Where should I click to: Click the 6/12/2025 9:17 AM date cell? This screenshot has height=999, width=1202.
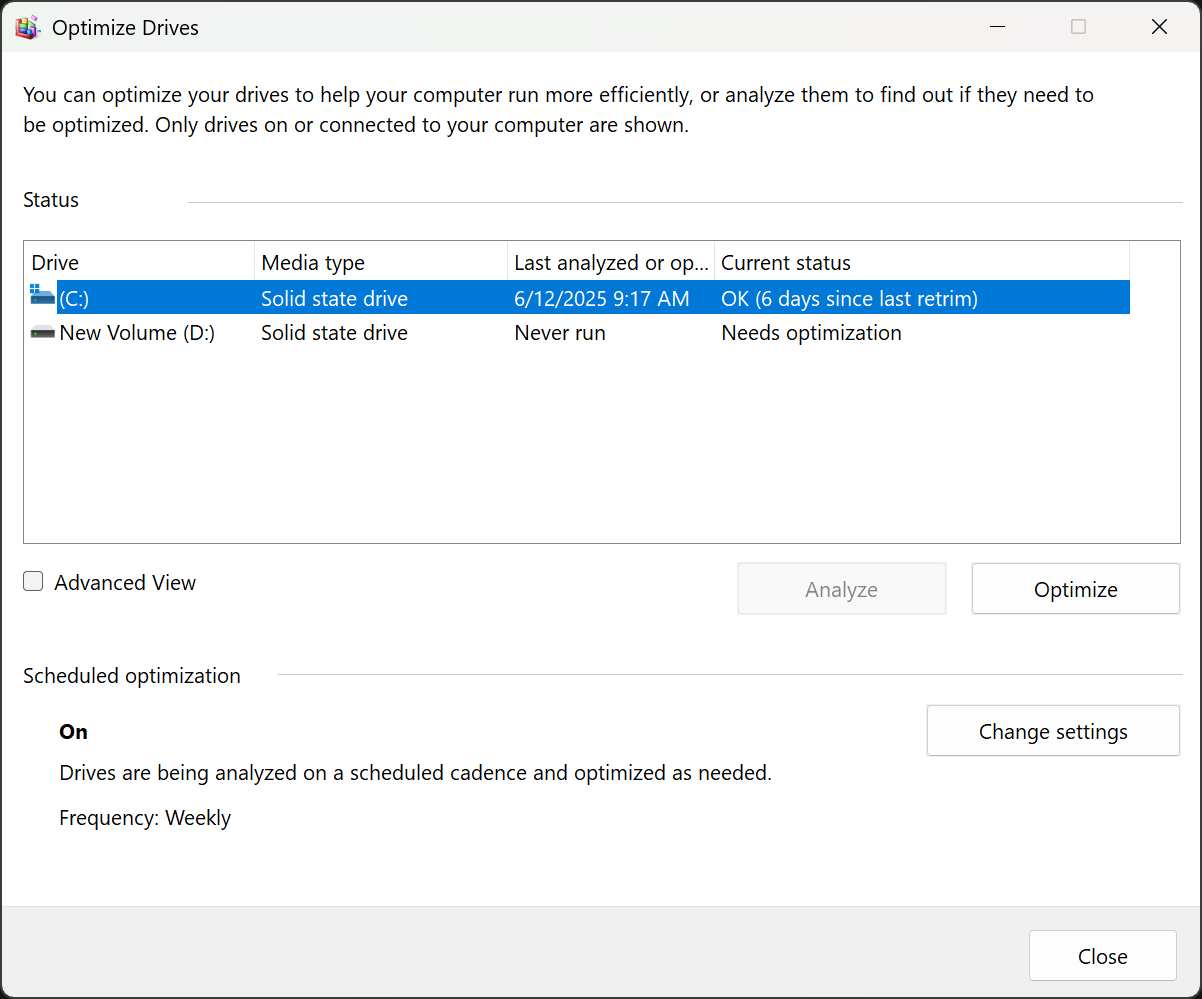coord(601,299)
